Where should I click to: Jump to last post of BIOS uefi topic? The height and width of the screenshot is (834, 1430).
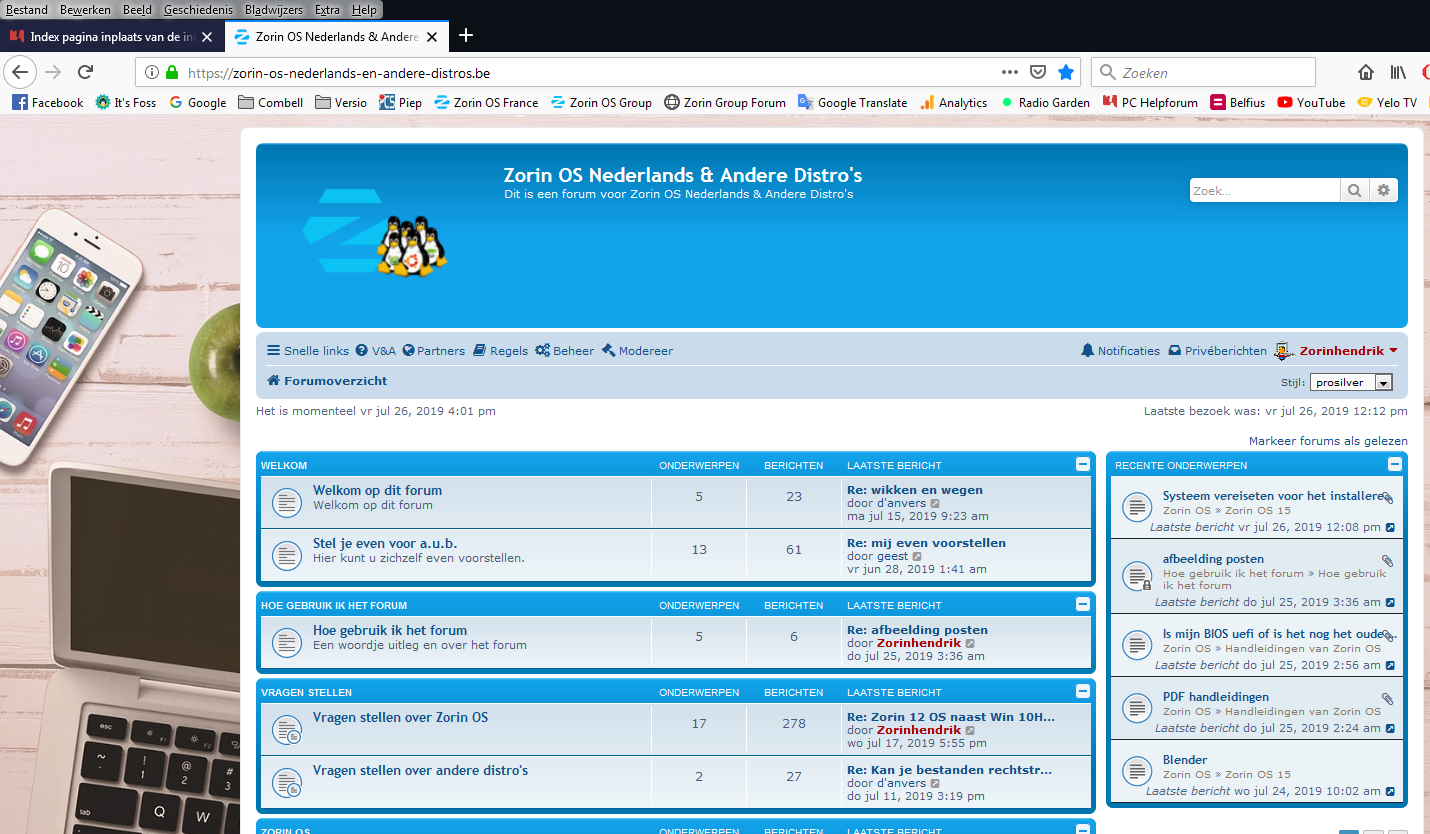(1390, 666)
